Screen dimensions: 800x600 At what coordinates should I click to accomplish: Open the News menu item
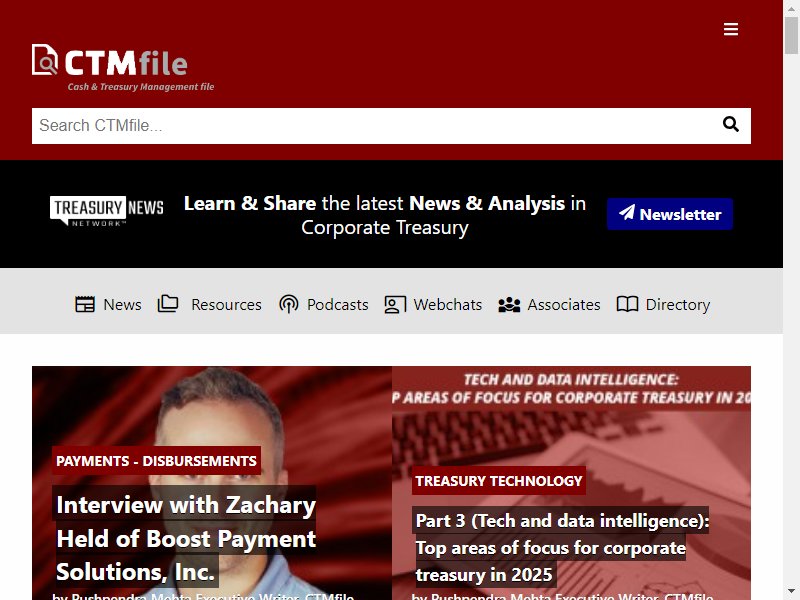(122, 305)
